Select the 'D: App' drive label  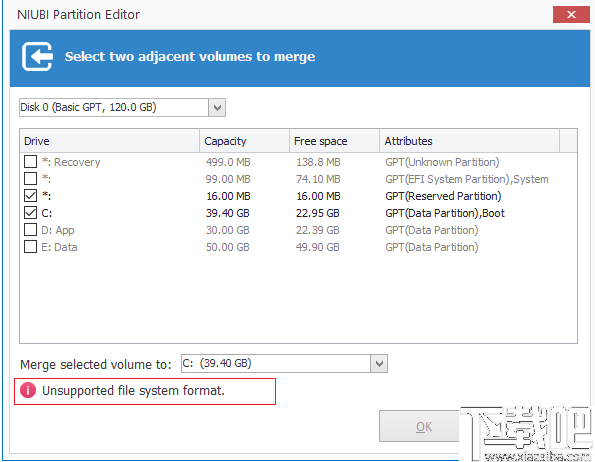coord(58,230)
